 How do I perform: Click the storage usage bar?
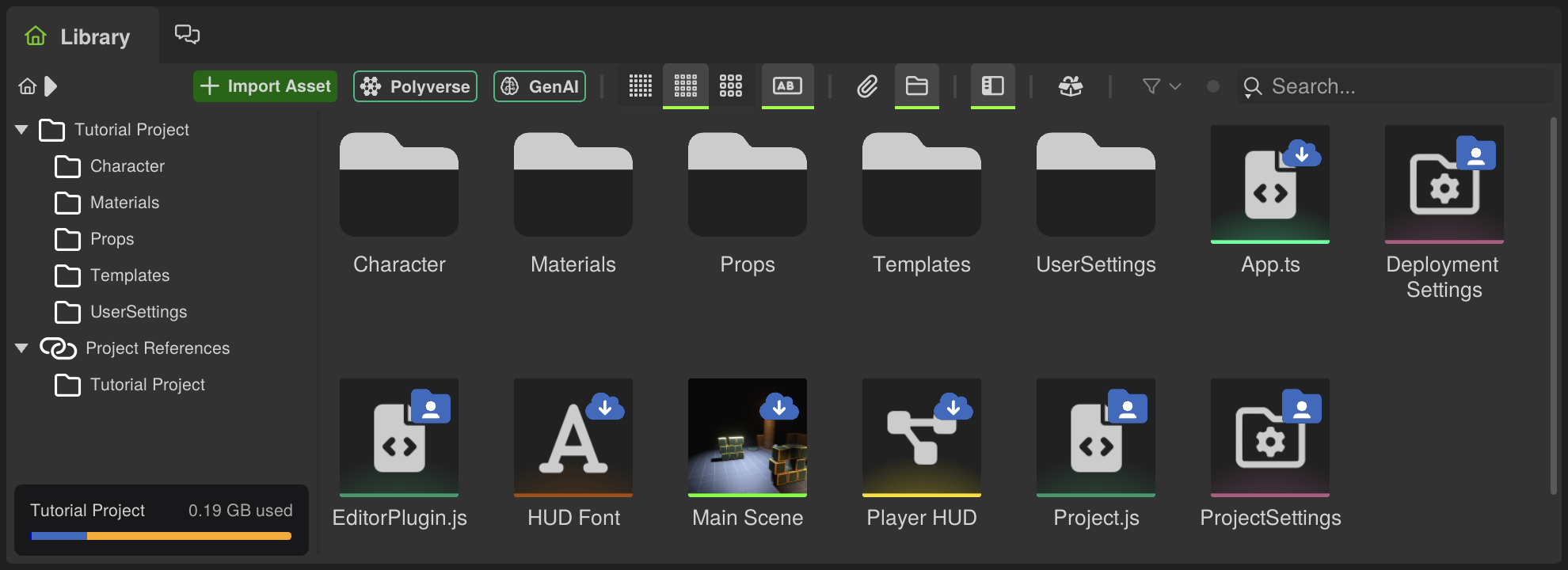[161, 536]
